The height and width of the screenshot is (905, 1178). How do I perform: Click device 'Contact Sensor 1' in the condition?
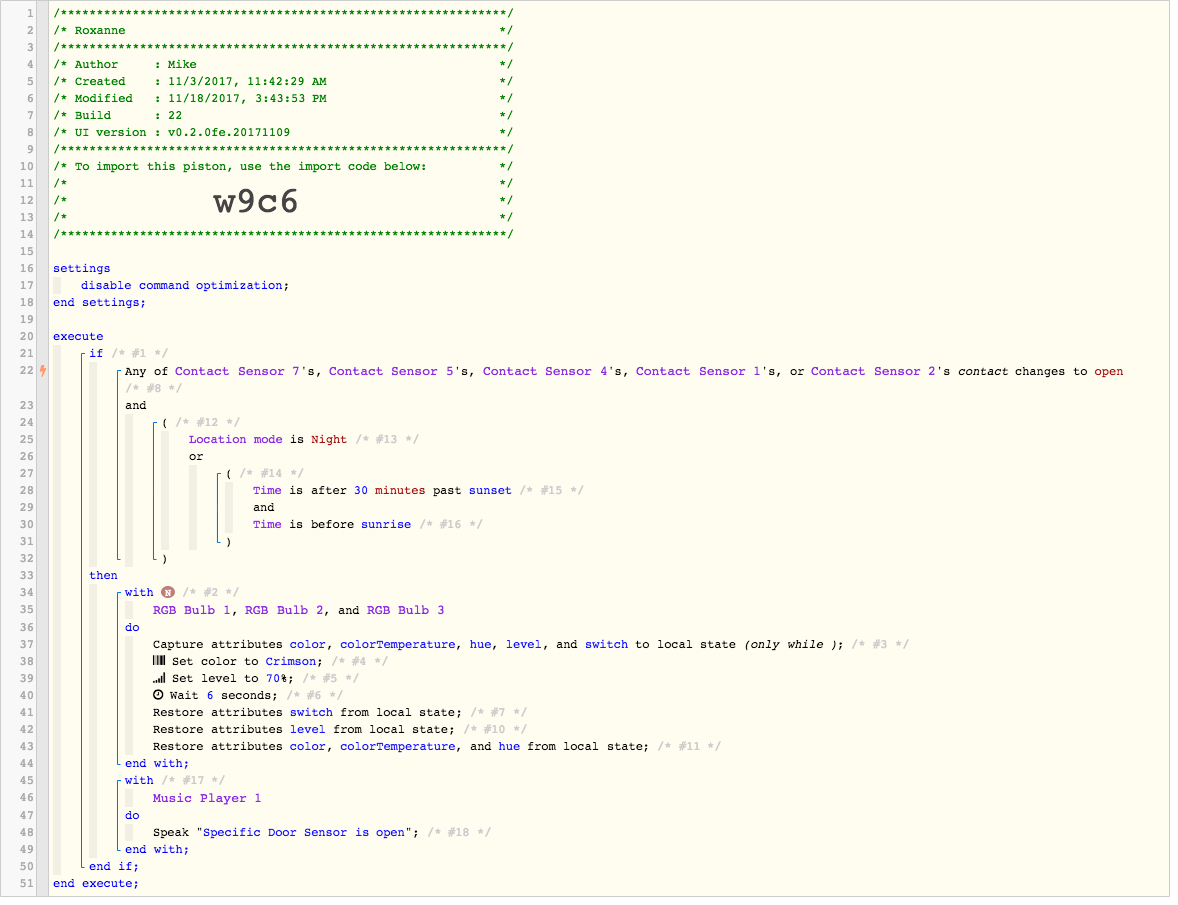(698, 371)
